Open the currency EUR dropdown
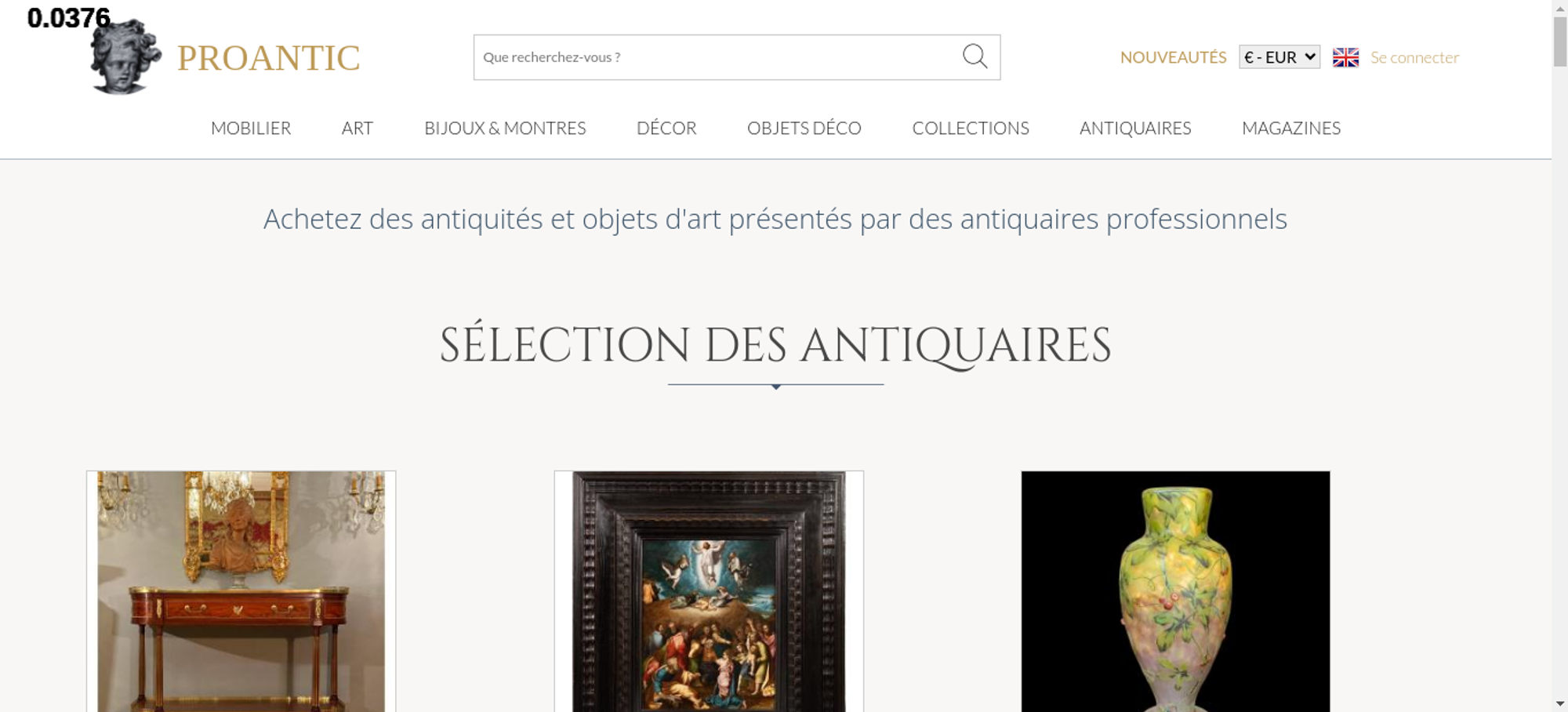The width and height of the screenshot is (1568, 712). [x=1279, y=57]
